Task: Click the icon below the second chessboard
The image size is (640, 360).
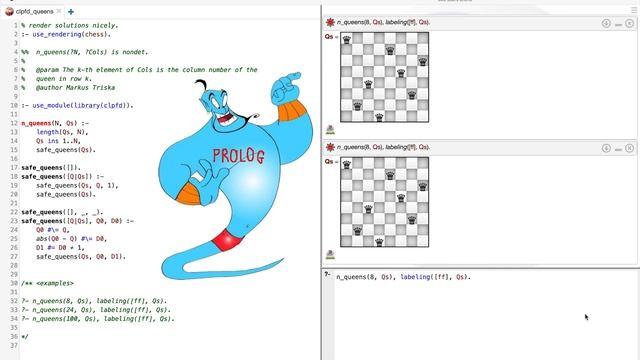Action: [330, 255]
